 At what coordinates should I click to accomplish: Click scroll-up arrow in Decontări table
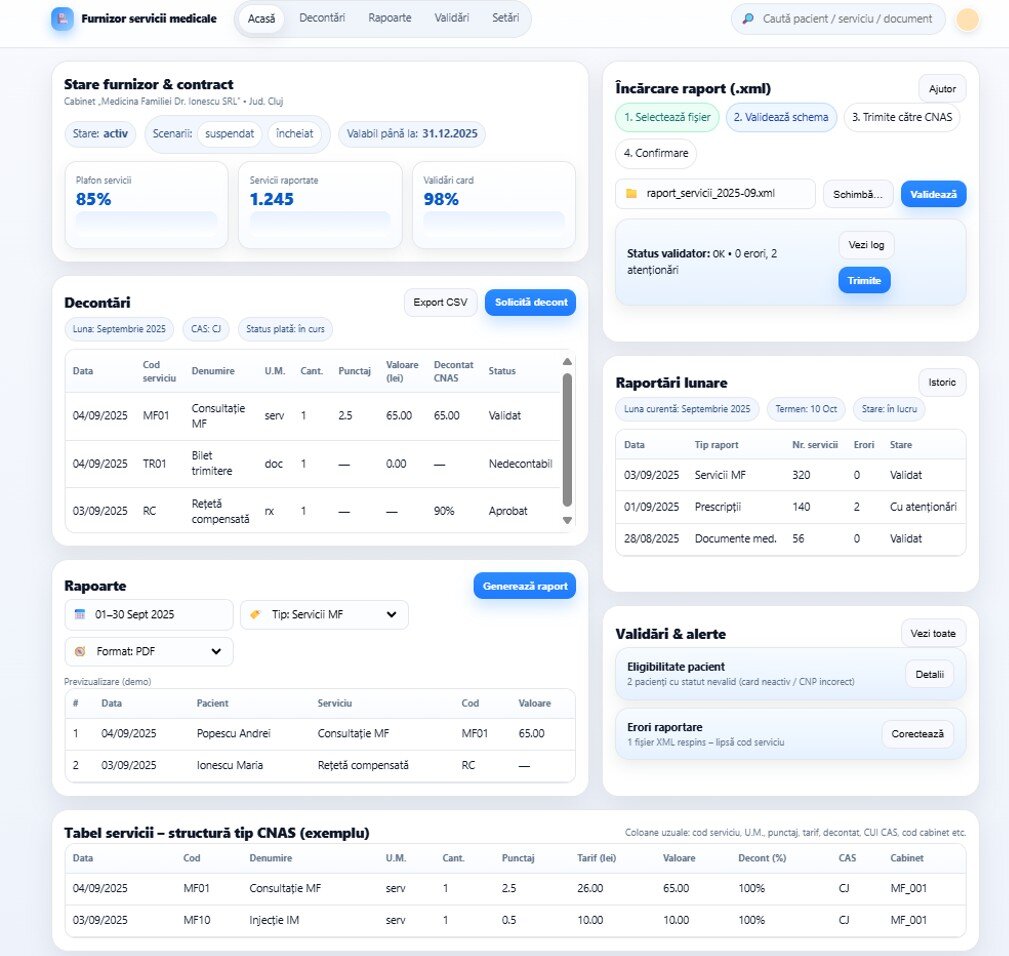tap(567, 362)
